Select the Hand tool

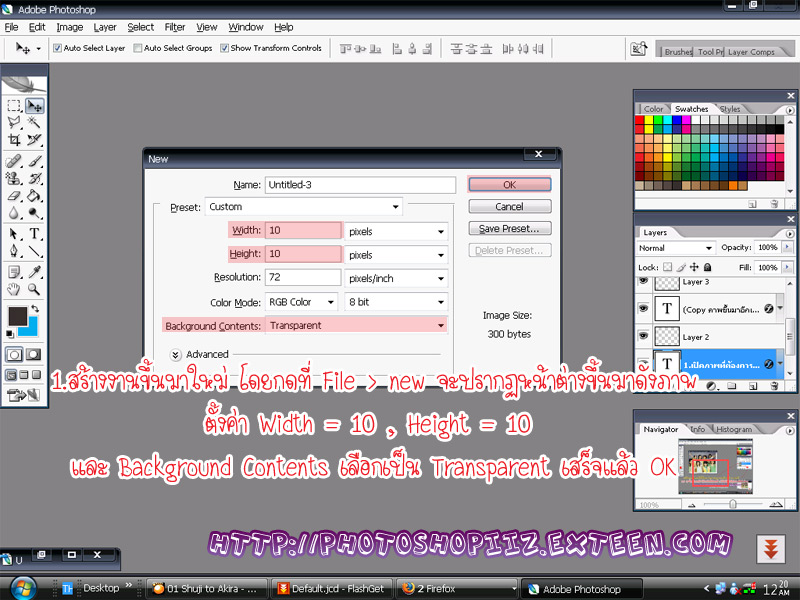coord(14,289)
